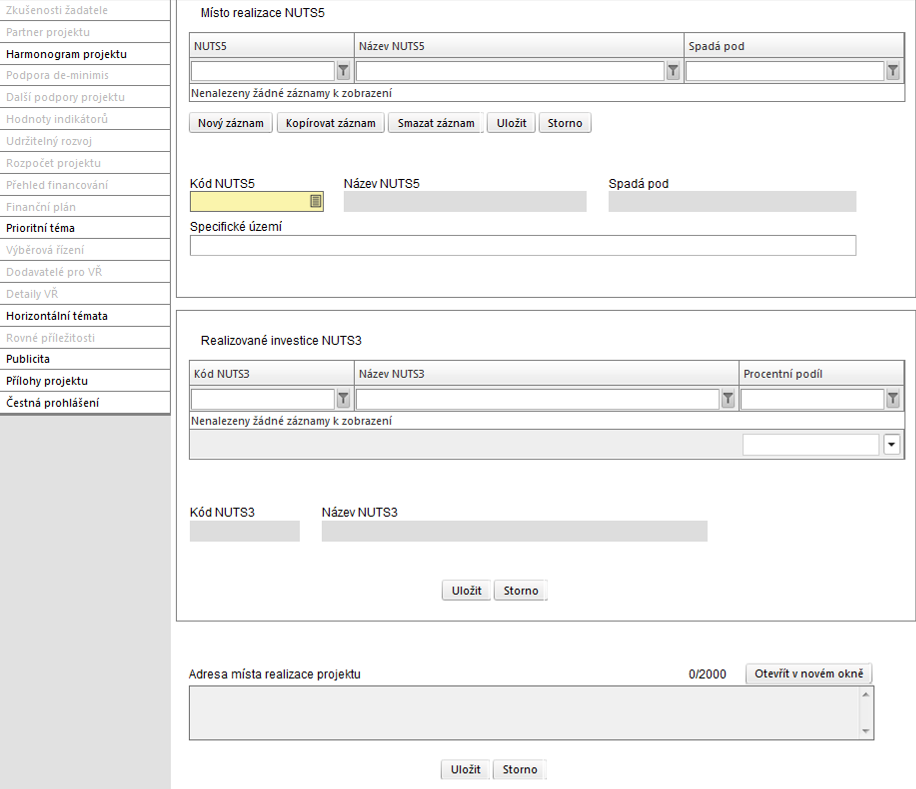Click filter icon for Název NUTS3 column
Viewport: 916px width, 789px height.
(x=728, y=399)
